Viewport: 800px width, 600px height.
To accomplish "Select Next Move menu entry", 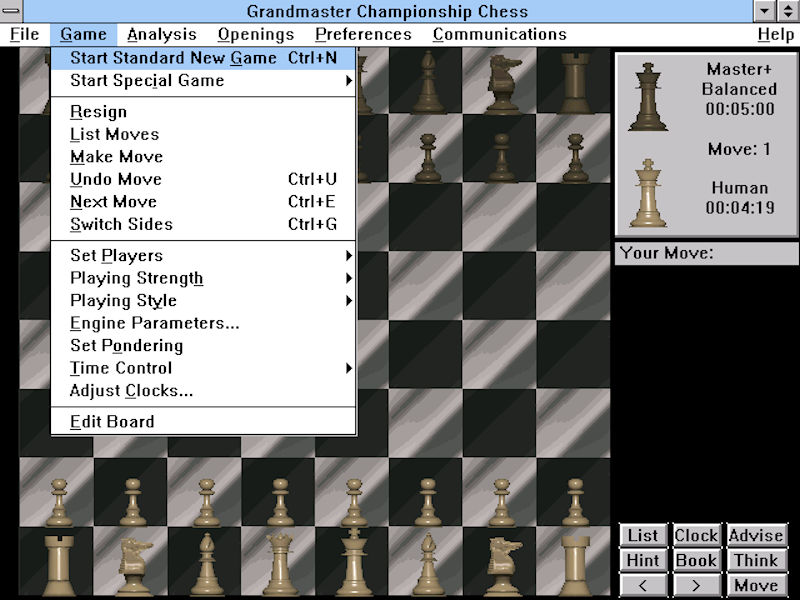I will click(x=203, y=201).
